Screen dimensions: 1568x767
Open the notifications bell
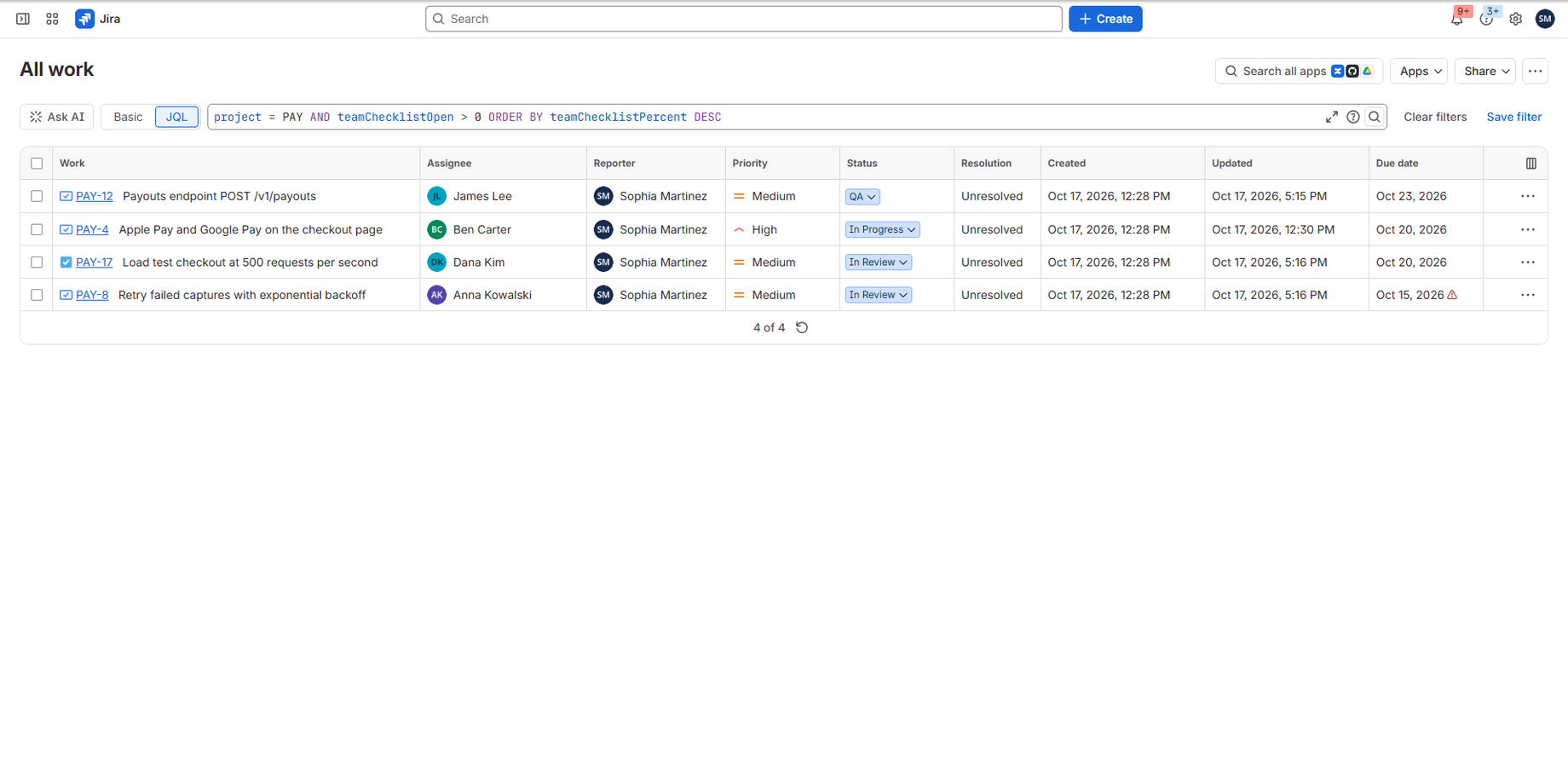pos(1457,19)
